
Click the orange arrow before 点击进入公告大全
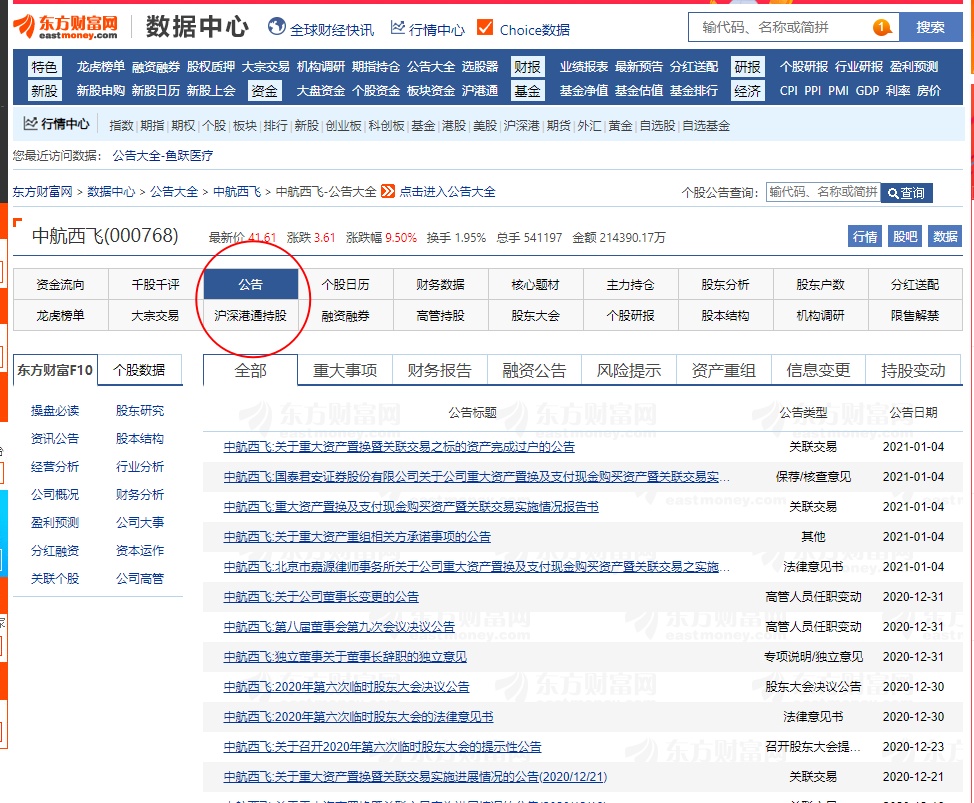[x=388, y=191]
